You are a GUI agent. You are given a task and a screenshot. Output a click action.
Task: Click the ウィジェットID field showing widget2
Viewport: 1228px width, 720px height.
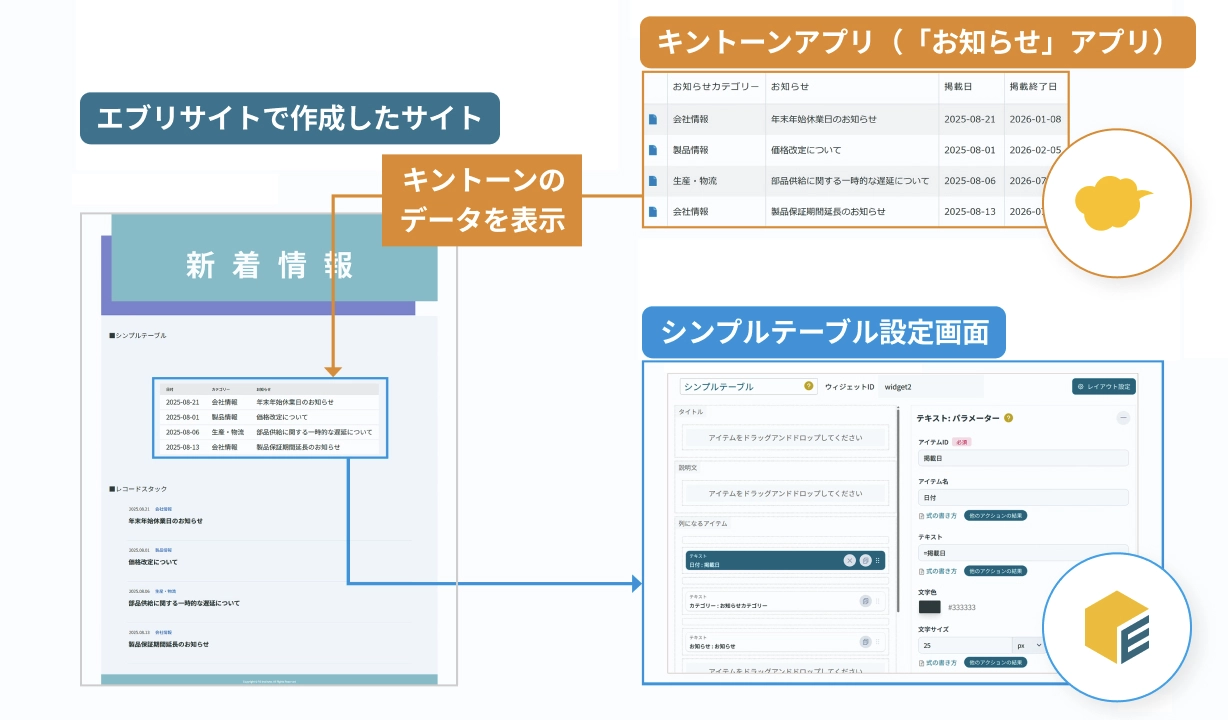930,387
